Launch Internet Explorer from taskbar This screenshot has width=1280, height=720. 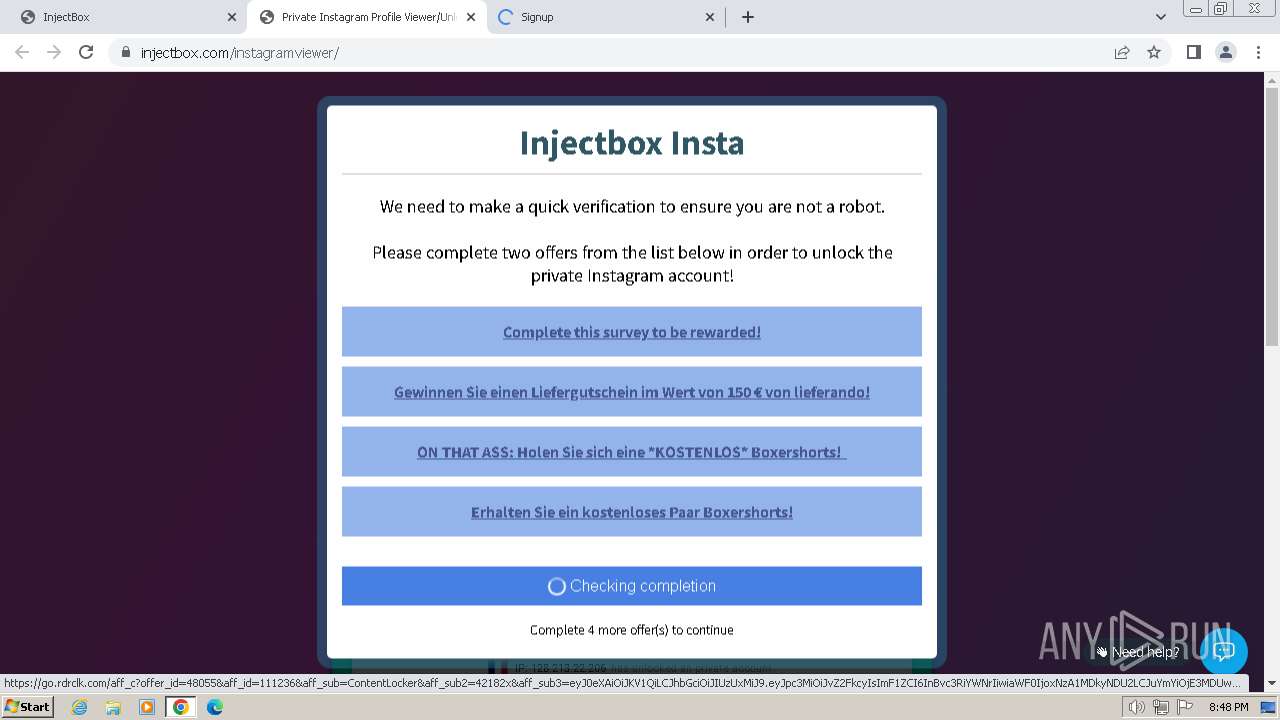point(79,707)
